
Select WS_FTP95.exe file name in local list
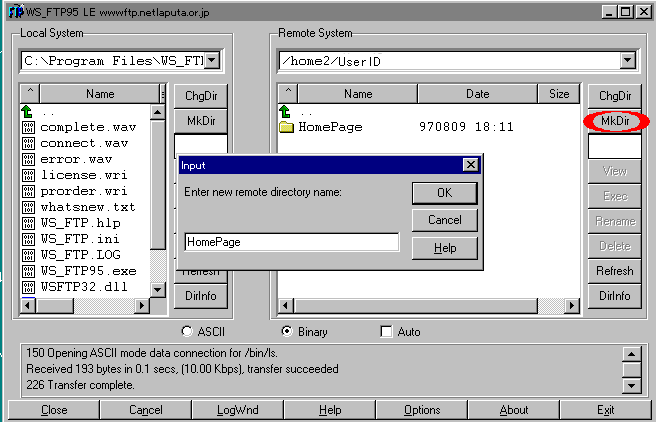point(88,271)
